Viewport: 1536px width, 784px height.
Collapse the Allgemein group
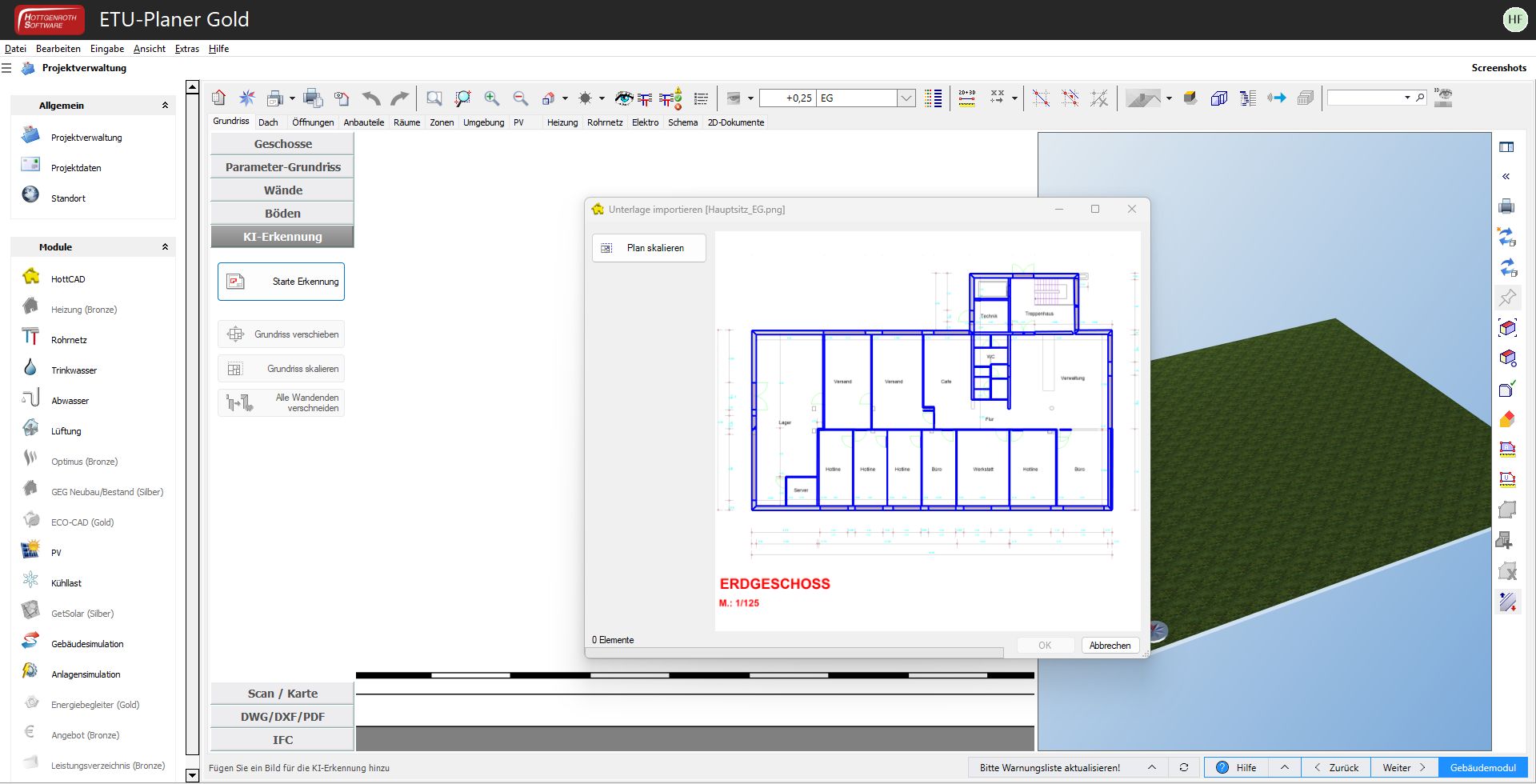click(x=165, y=106)
